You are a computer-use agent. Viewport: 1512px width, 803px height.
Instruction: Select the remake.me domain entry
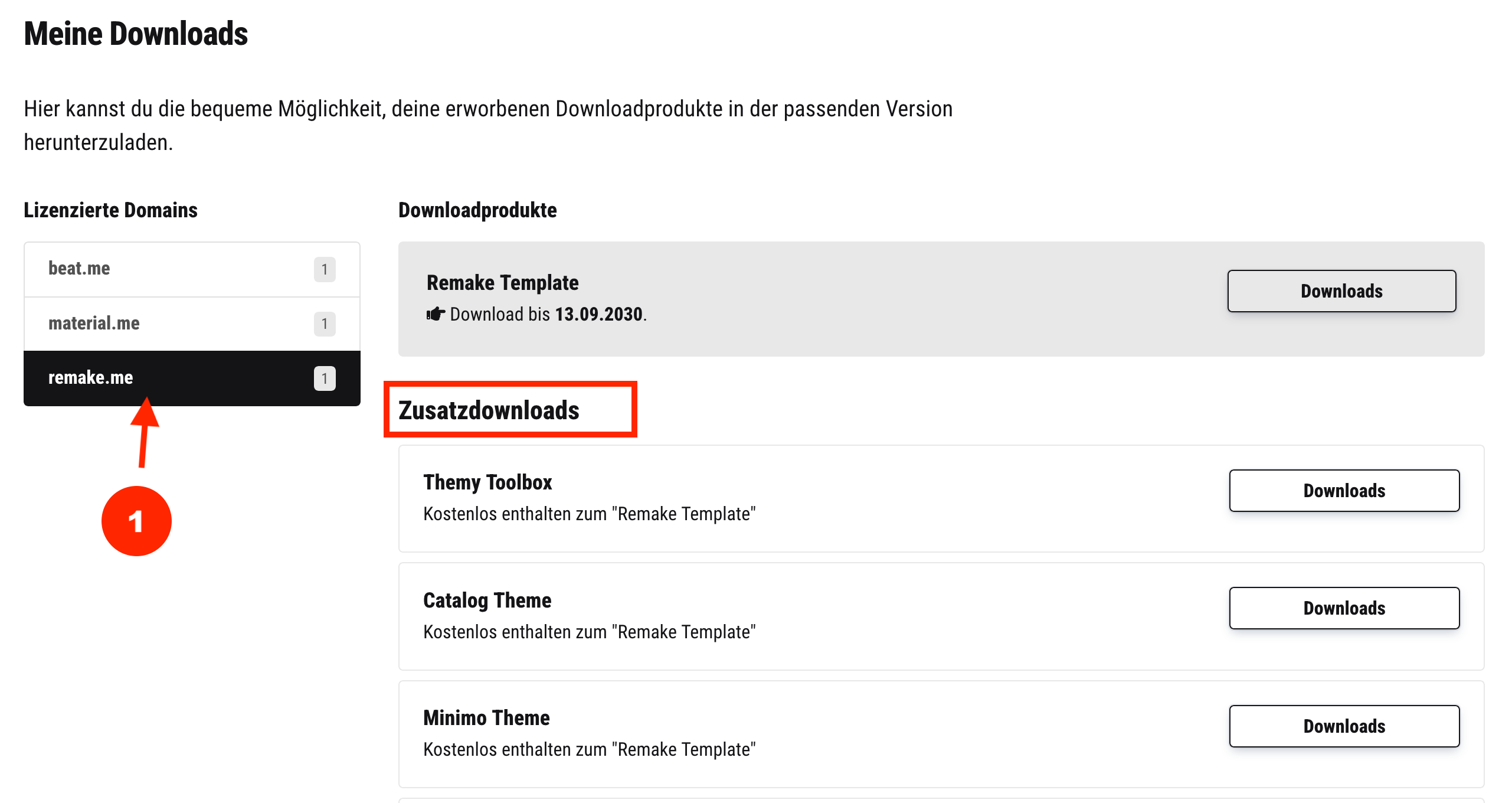[x=192, y=378]
